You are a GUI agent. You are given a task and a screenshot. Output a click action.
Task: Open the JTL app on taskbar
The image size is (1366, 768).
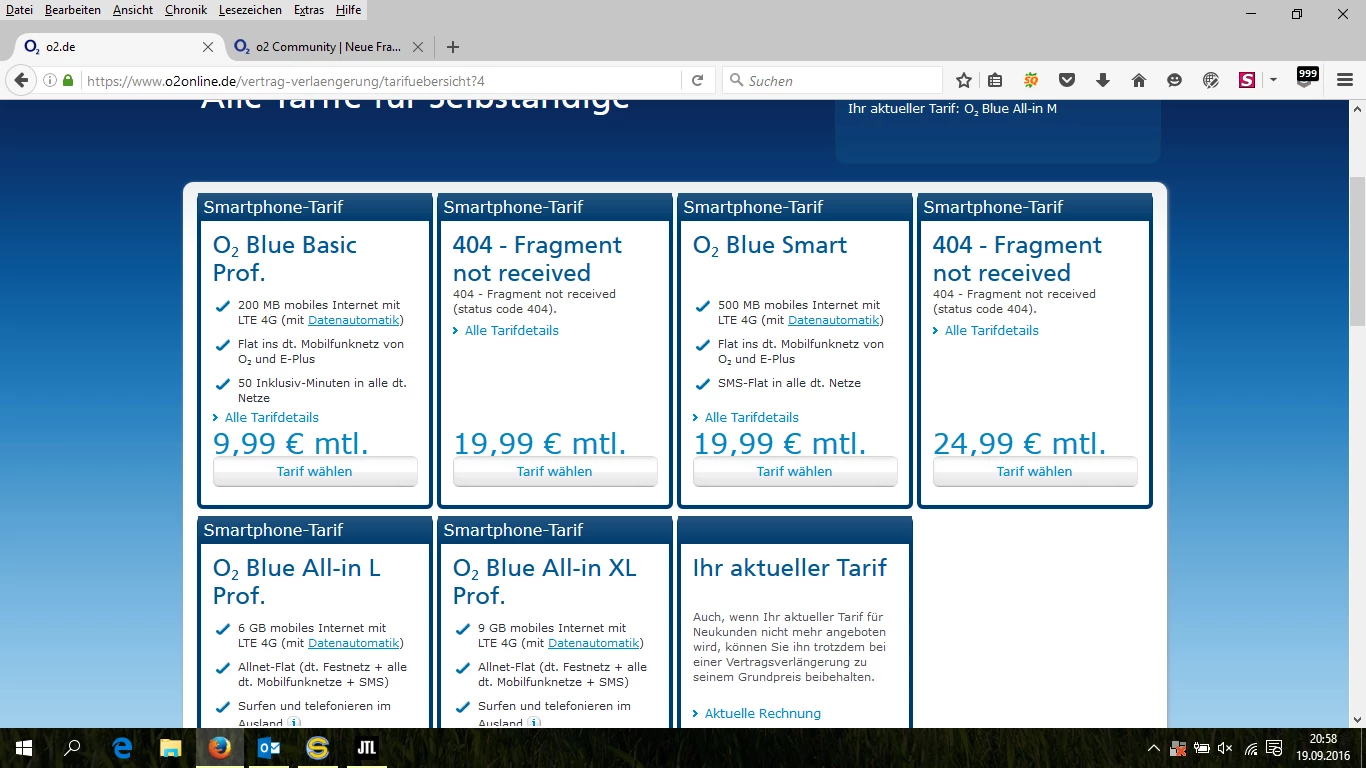366,748
